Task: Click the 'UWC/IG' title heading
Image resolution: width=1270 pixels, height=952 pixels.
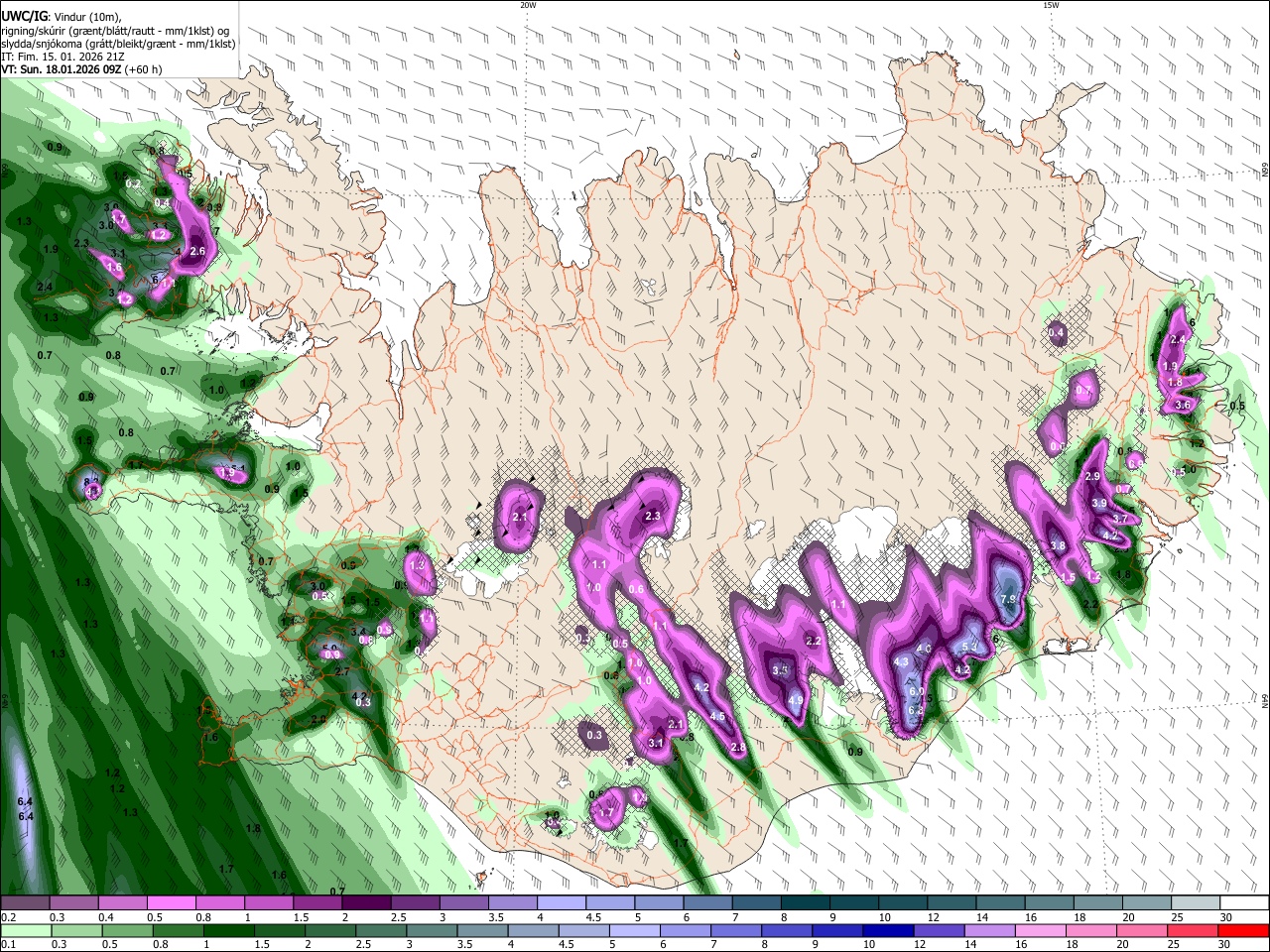Action: (x=23, y=16)
